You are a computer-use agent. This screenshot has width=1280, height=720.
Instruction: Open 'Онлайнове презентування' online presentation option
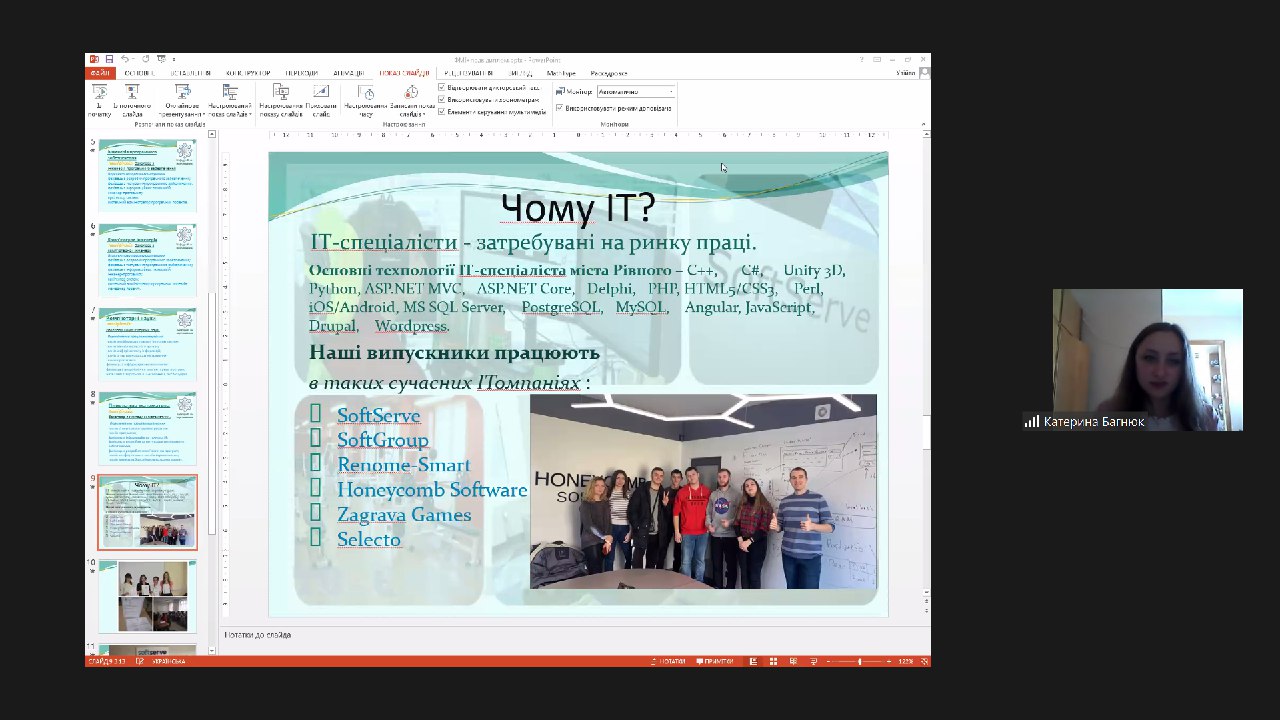pyautogui.click(x=181, y=101)
